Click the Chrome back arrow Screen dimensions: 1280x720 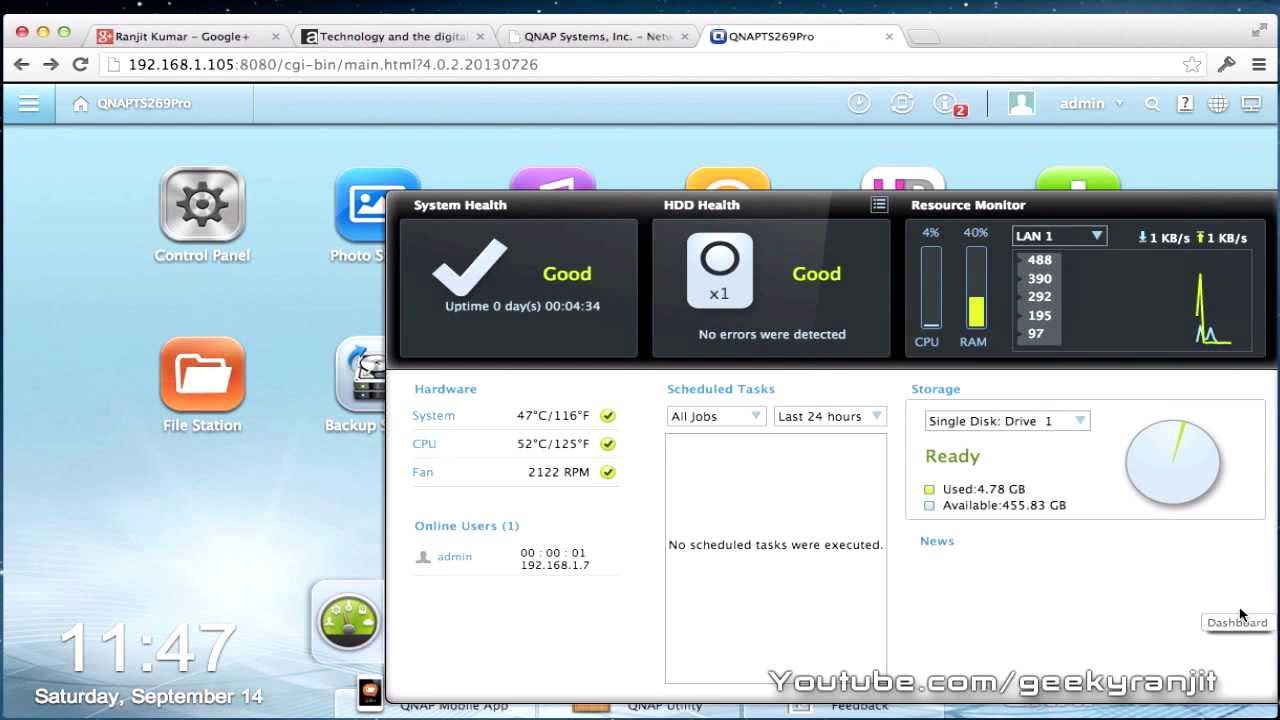pos(21,64)
